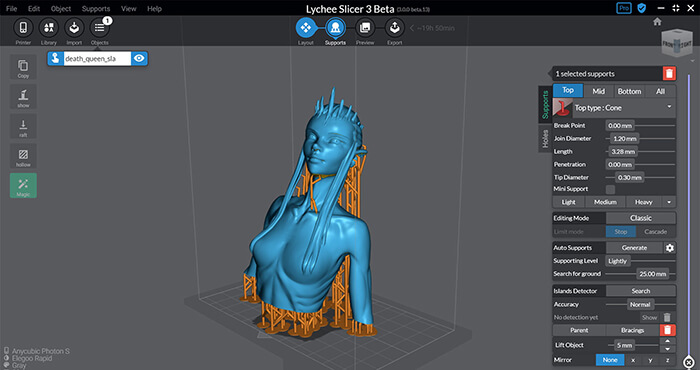Click the Join Diameter slider
Image resolution: width=700 pixels, height=370 pixels.
click(x=641, y=139)
